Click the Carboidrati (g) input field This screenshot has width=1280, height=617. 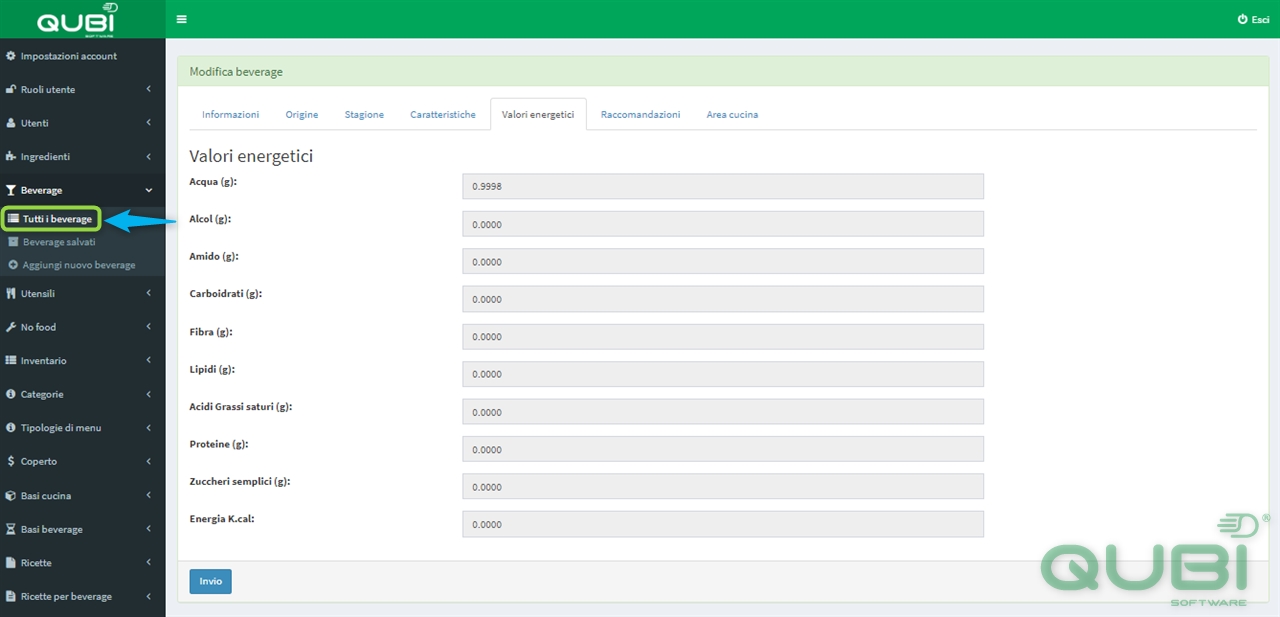tap(723, 299)
